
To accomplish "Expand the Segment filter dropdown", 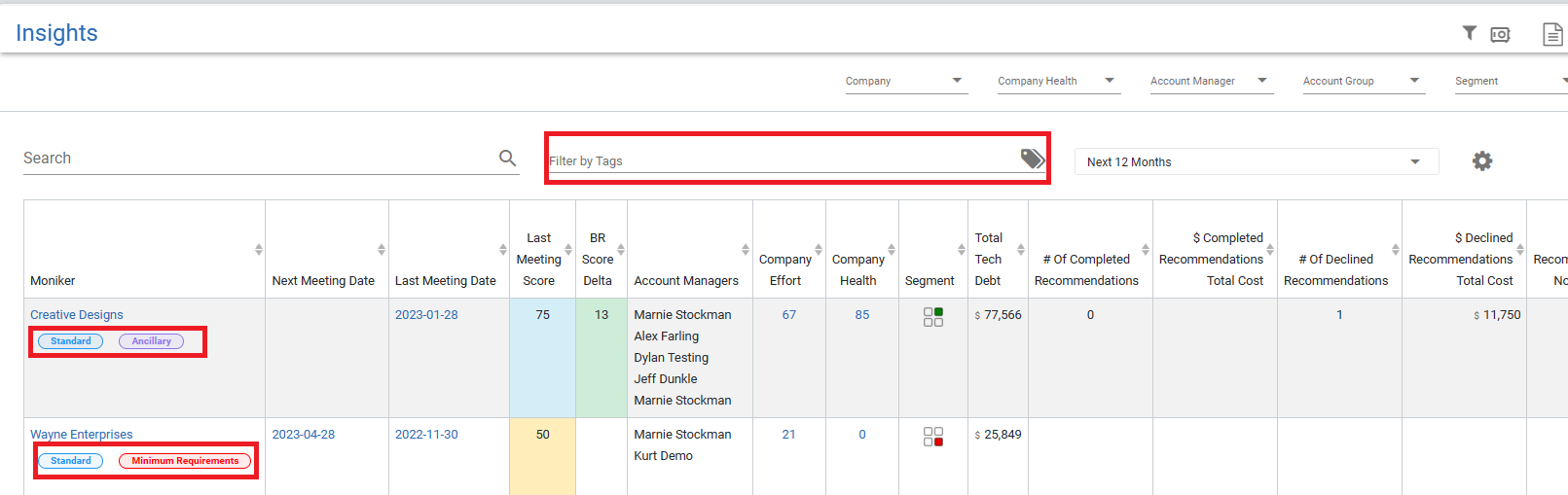I will click(x=1512, y=81).
